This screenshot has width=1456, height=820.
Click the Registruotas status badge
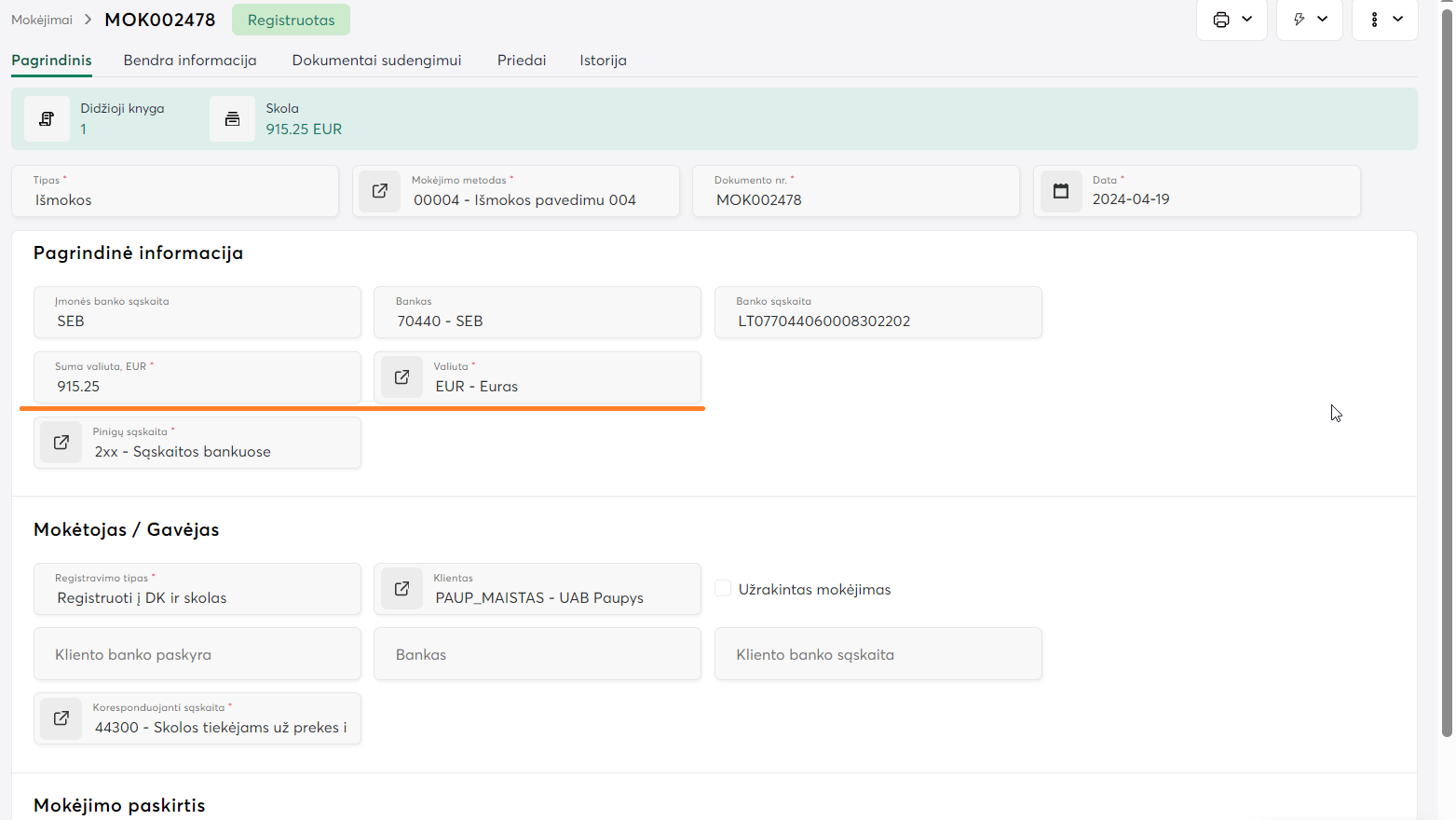[291, 20]
